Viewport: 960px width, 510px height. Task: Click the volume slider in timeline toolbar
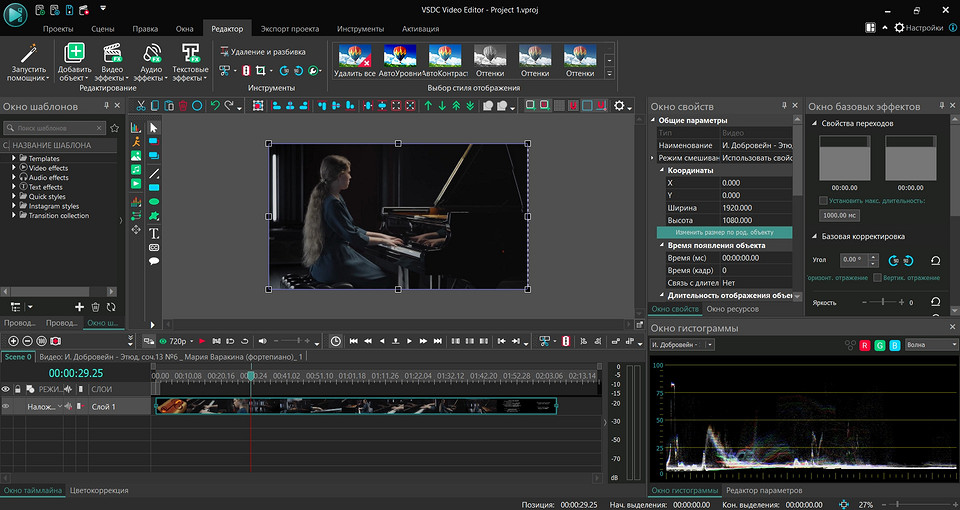(294, 341)
